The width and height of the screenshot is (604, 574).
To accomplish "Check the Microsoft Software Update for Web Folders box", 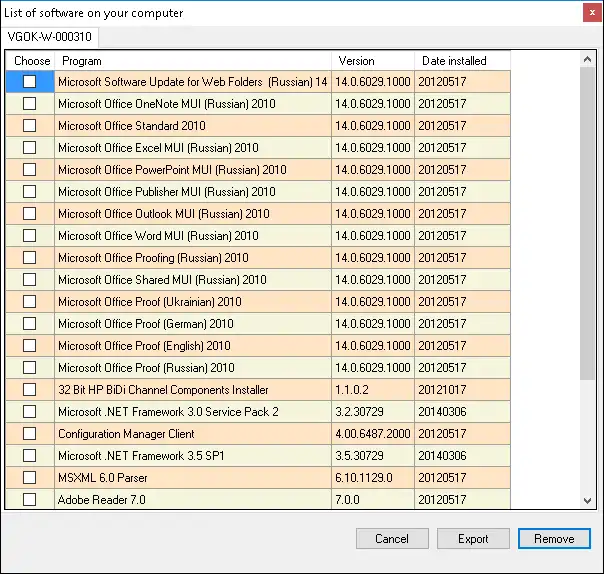I will pyautogui.click(x=30, y=82).
